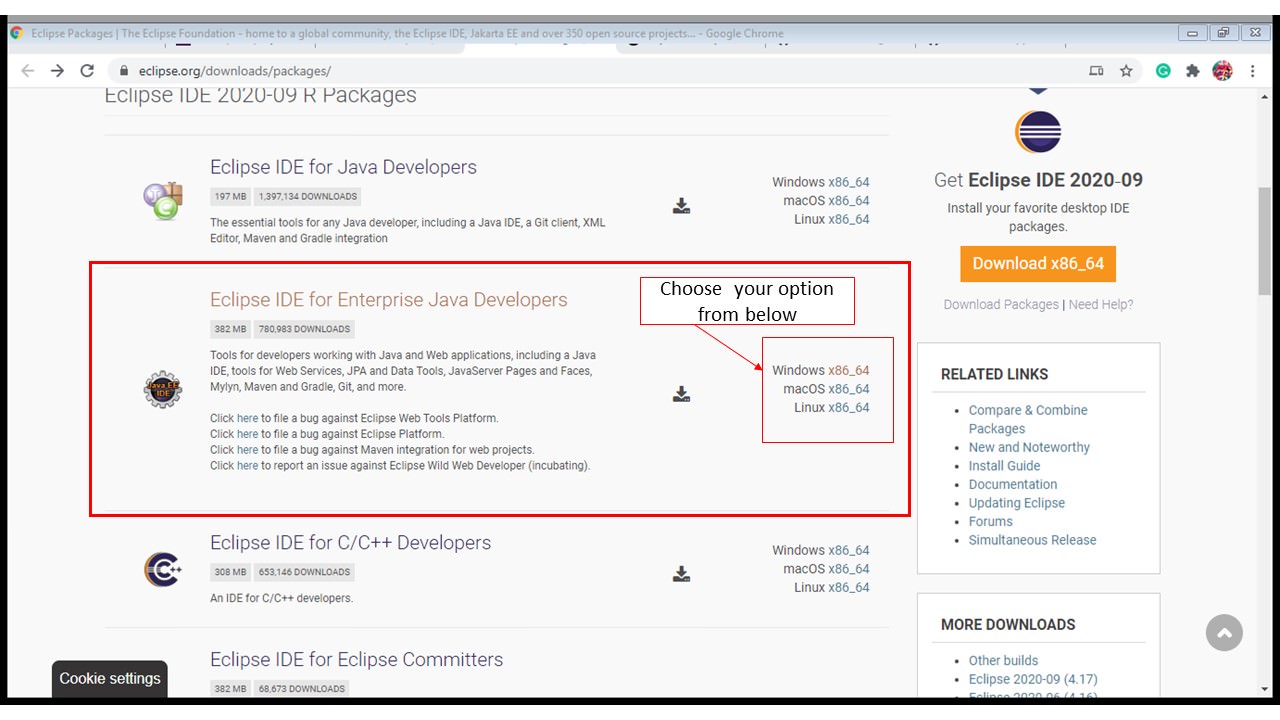Viewport: 1280px width, 720px height.
Task: Download macOS x86_64 for Java Developers
Action: point(848,201)
